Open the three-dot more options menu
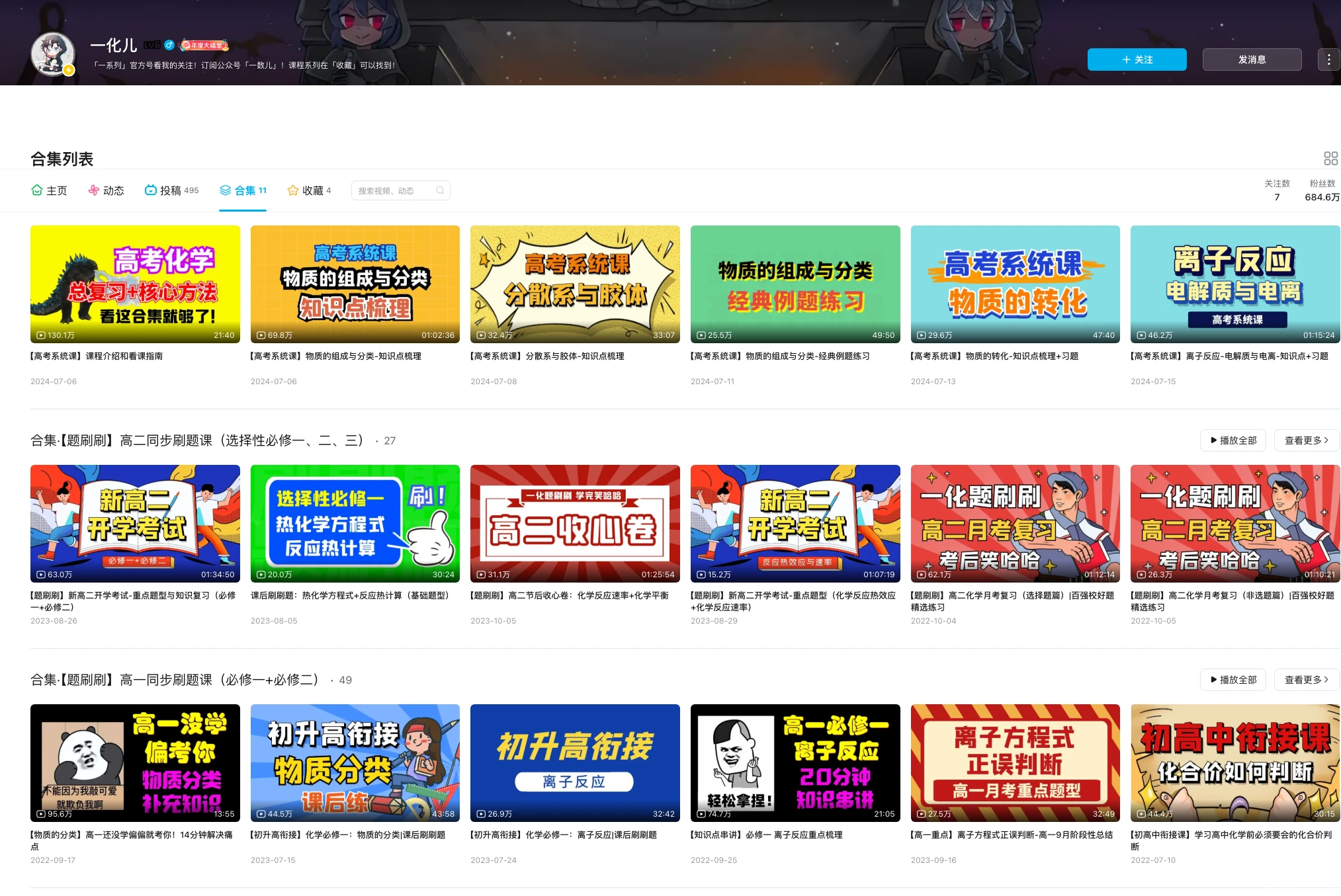 (1328, 60)
